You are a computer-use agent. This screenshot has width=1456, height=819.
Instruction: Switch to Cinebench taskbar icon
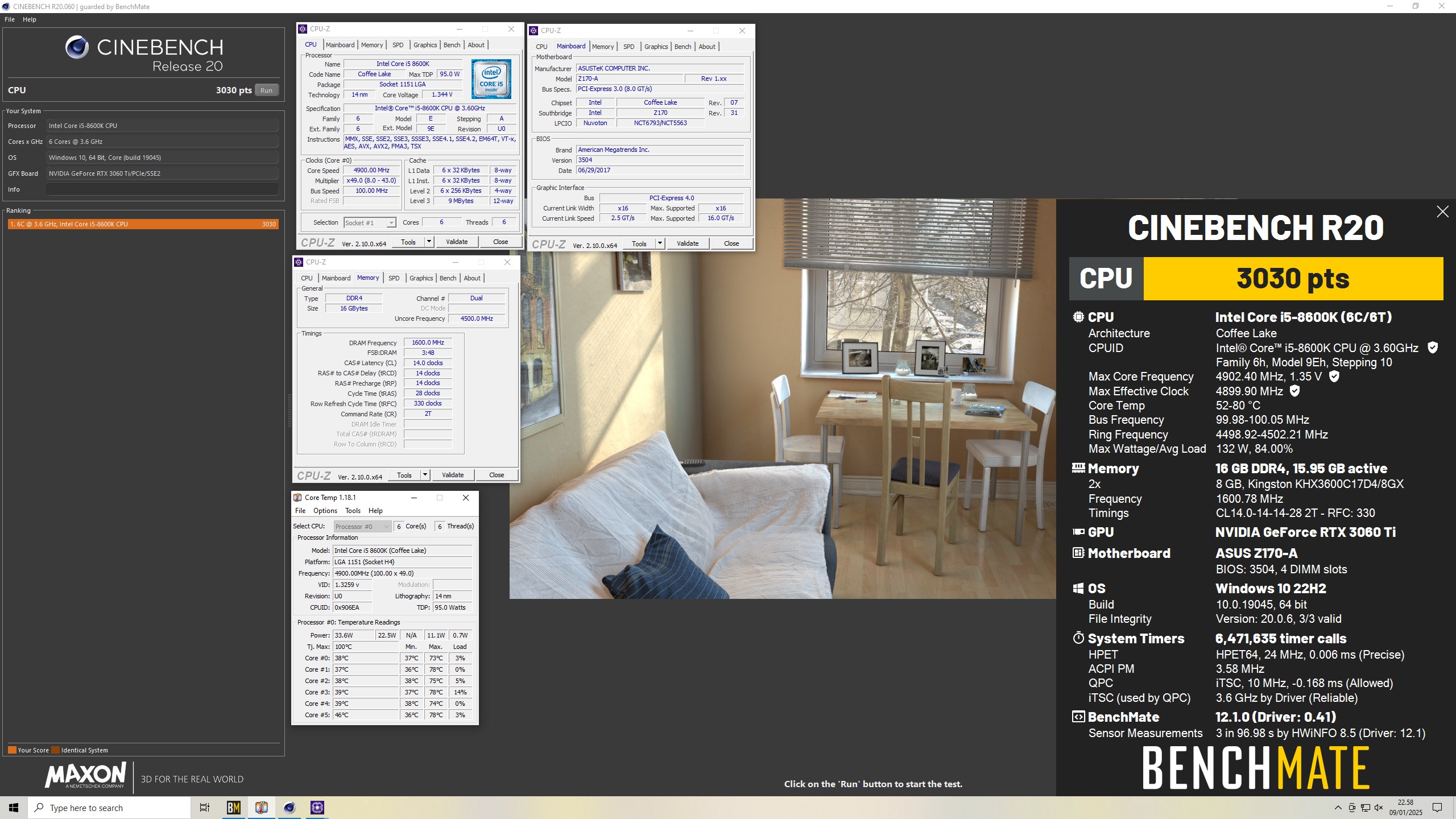289,807
